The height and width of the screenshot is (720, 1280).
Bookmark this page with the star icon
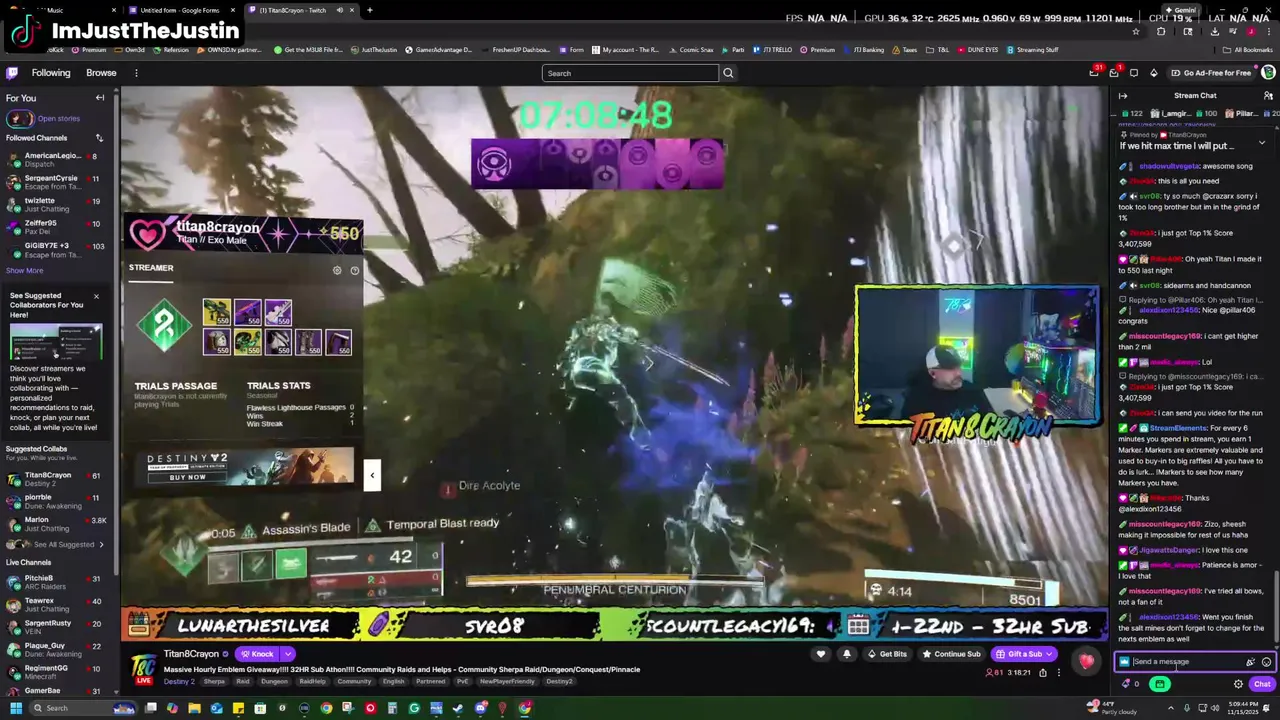(1135, 31)
